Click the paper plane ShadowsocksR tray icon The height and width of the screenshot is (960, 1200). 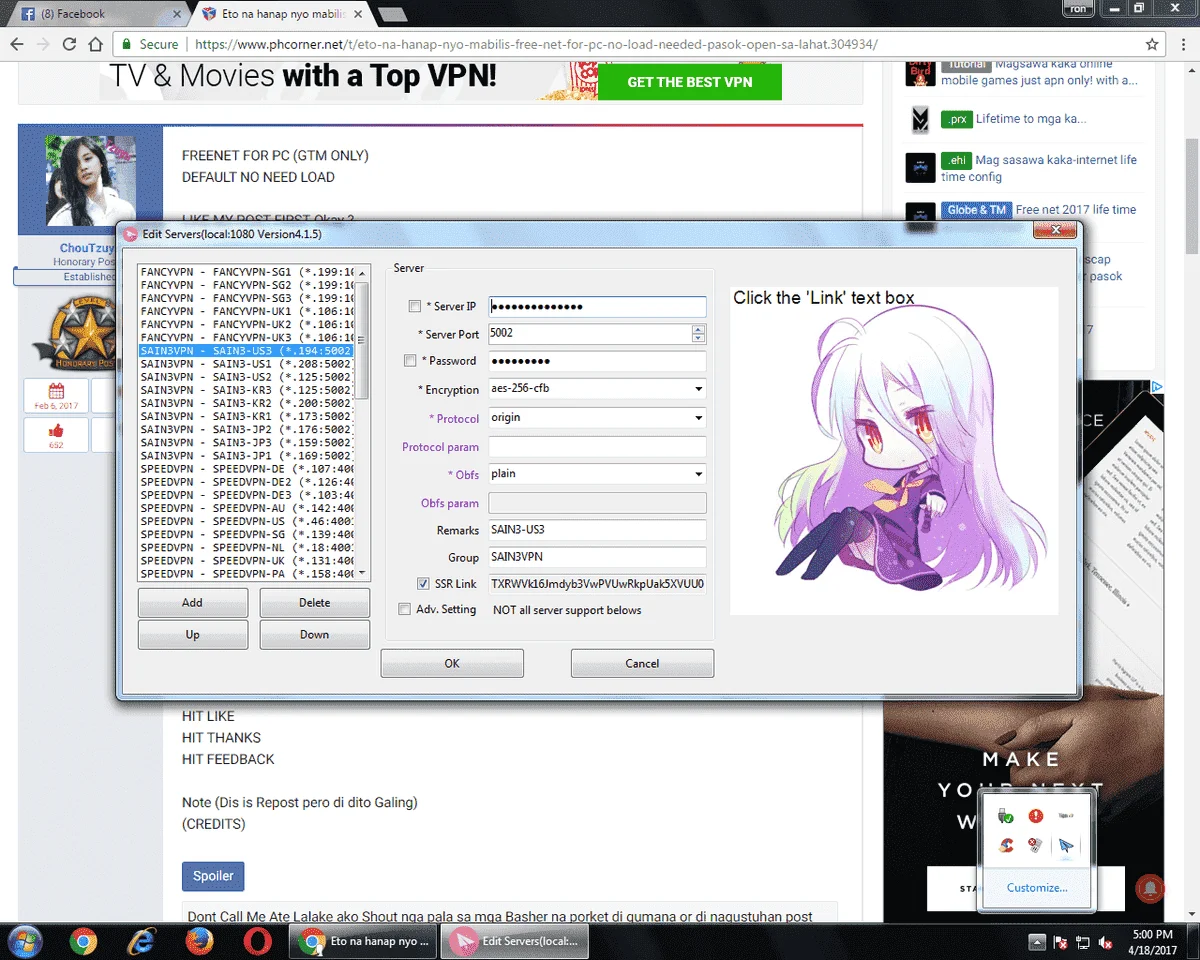pyautogui.click(x=1066, y=846)
